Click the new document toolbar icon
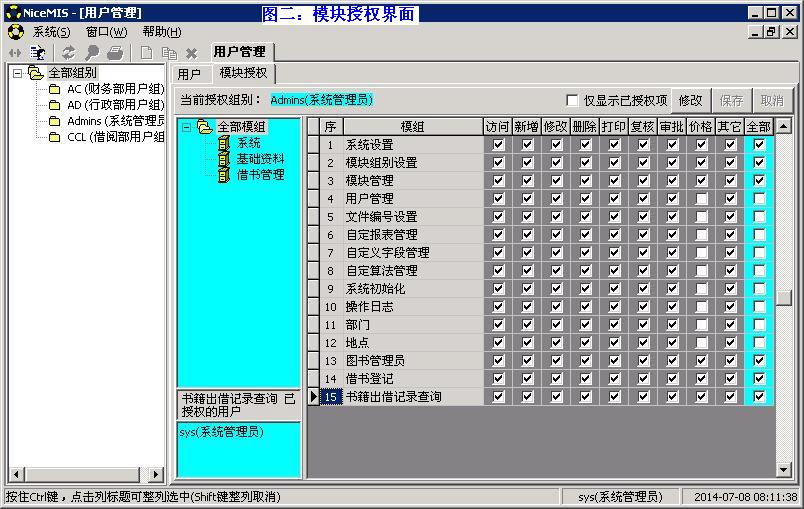Screen dimensions: 804x509 pos(146,53)
